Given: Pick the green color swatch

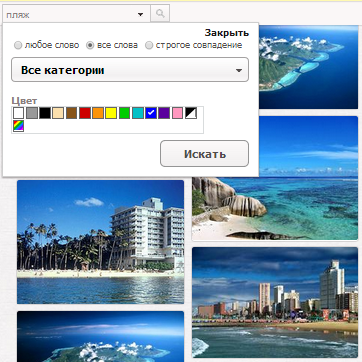Looking at the screenshot, I should (124, 113).
